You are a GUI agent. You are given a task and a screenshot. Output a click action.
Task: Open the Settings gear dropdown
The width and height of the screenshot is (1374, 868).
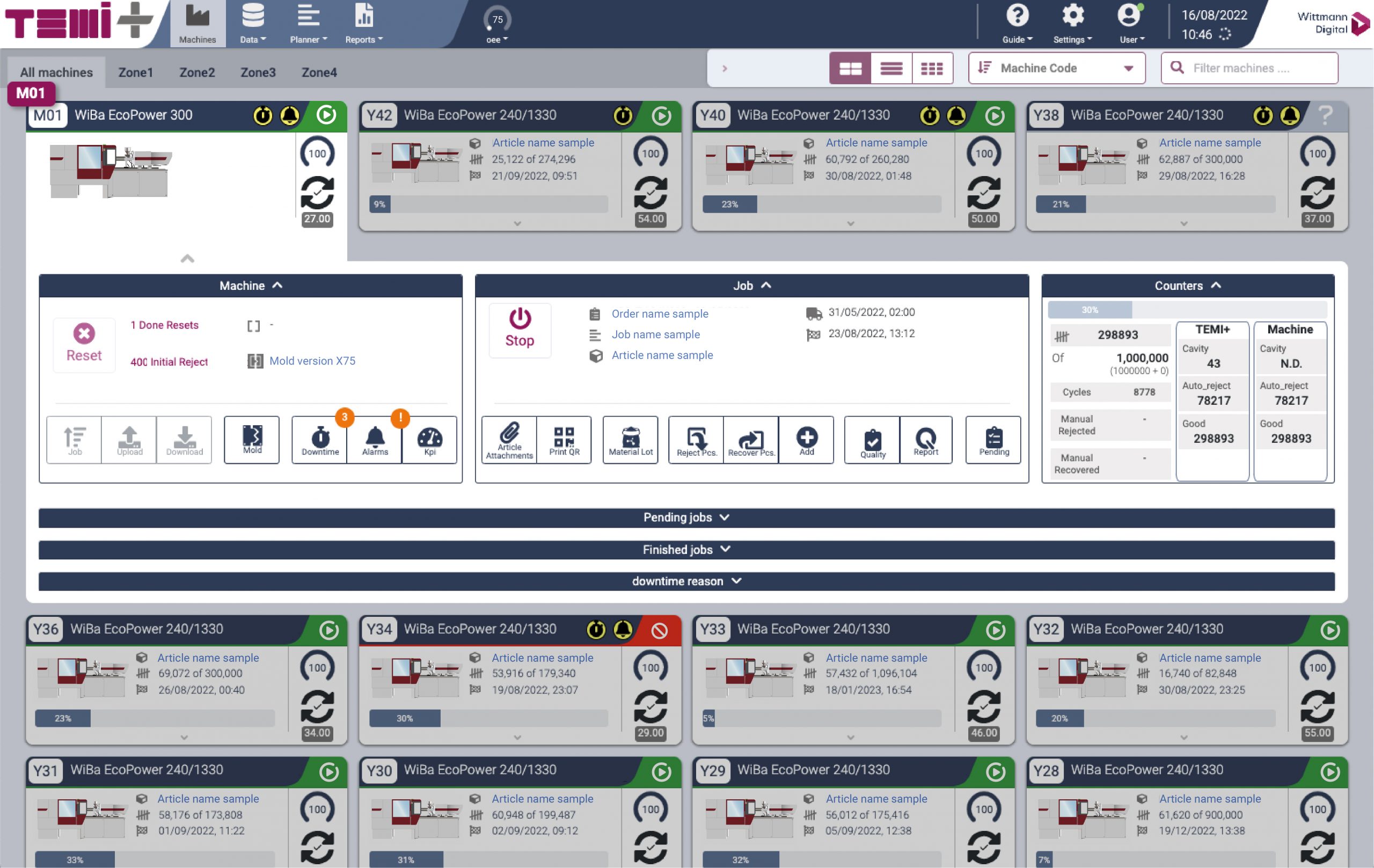[1072, 24]
